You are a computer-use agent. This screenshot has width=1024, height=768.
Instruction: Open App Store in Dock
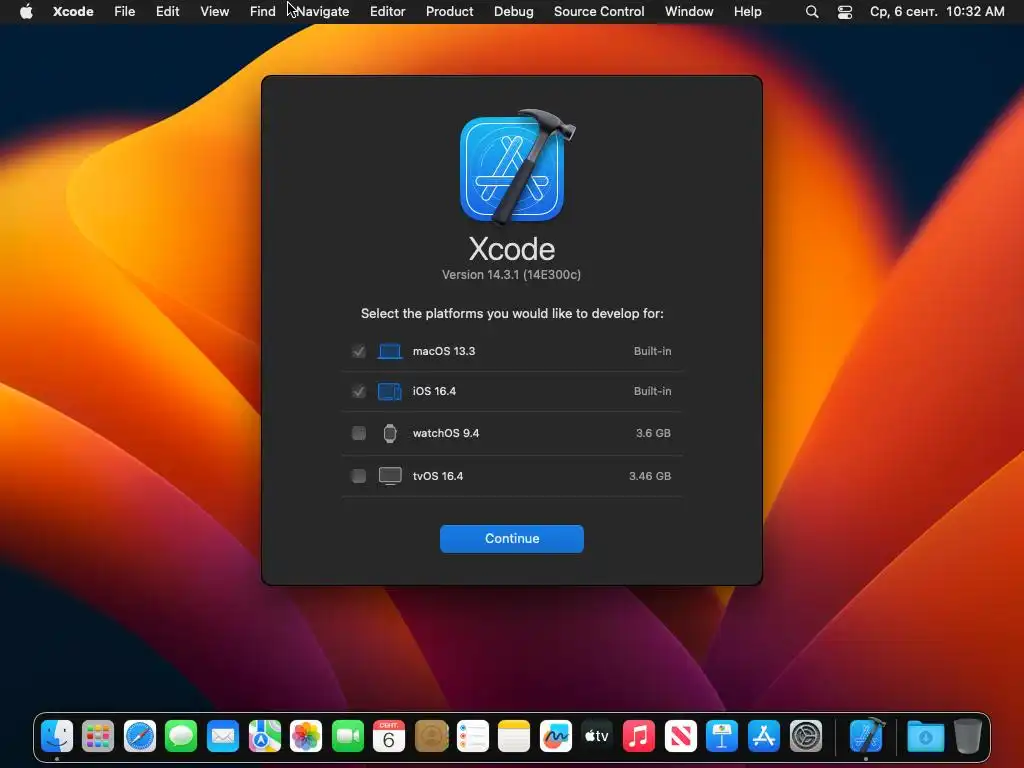coord(763,737)
